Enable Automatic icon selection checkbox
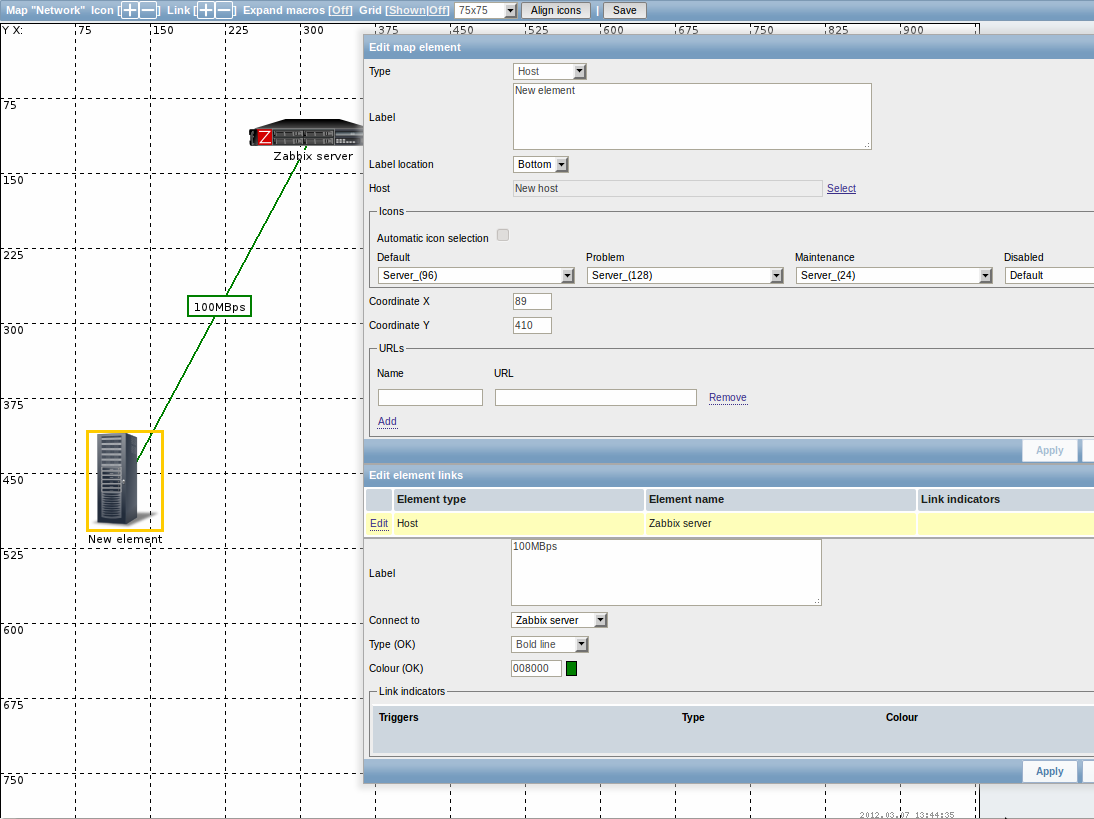Viewport: 1094px width, 819px height. [503, 235]
